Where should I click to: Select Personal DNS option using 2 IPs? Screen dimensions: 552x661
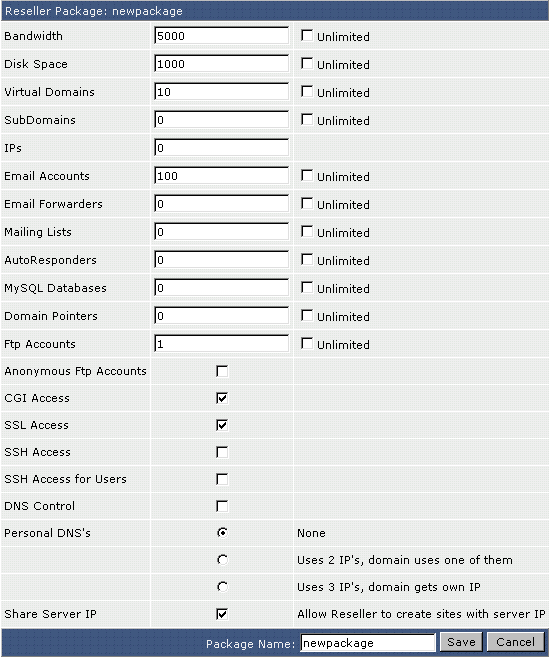click(222, 560)
